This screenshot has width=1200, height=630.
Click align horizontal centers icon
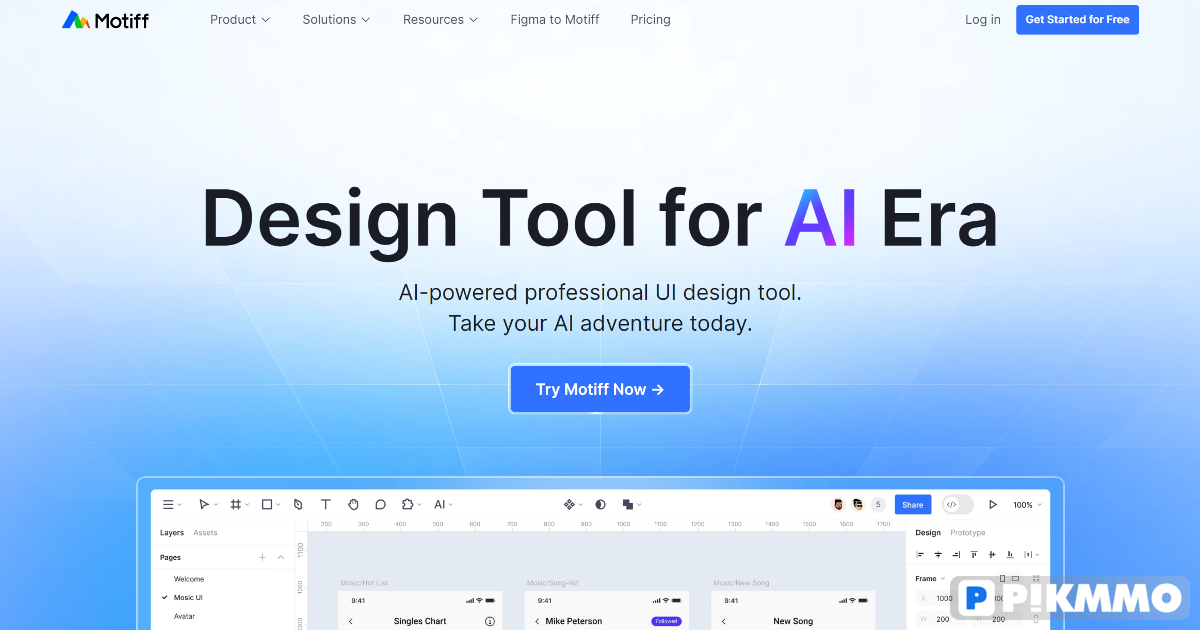(938, 554)
